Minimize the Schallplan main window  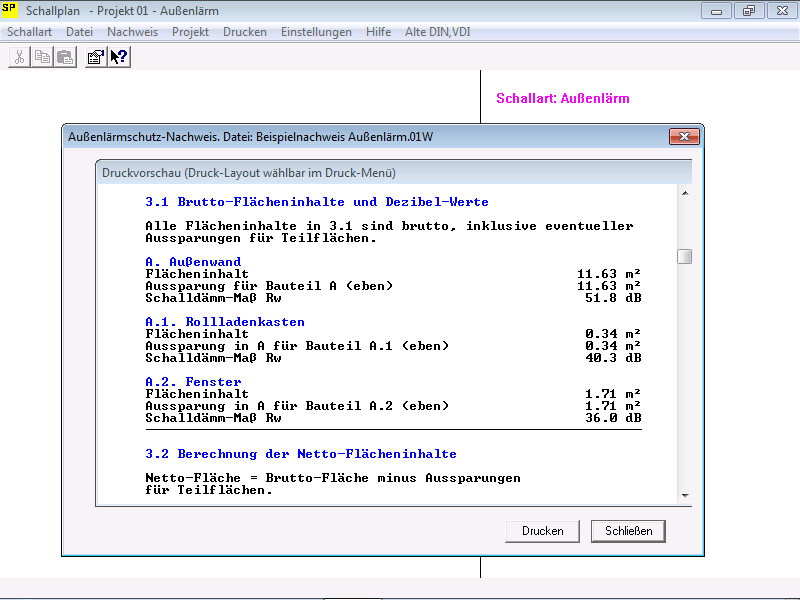(x=716, y=11)
